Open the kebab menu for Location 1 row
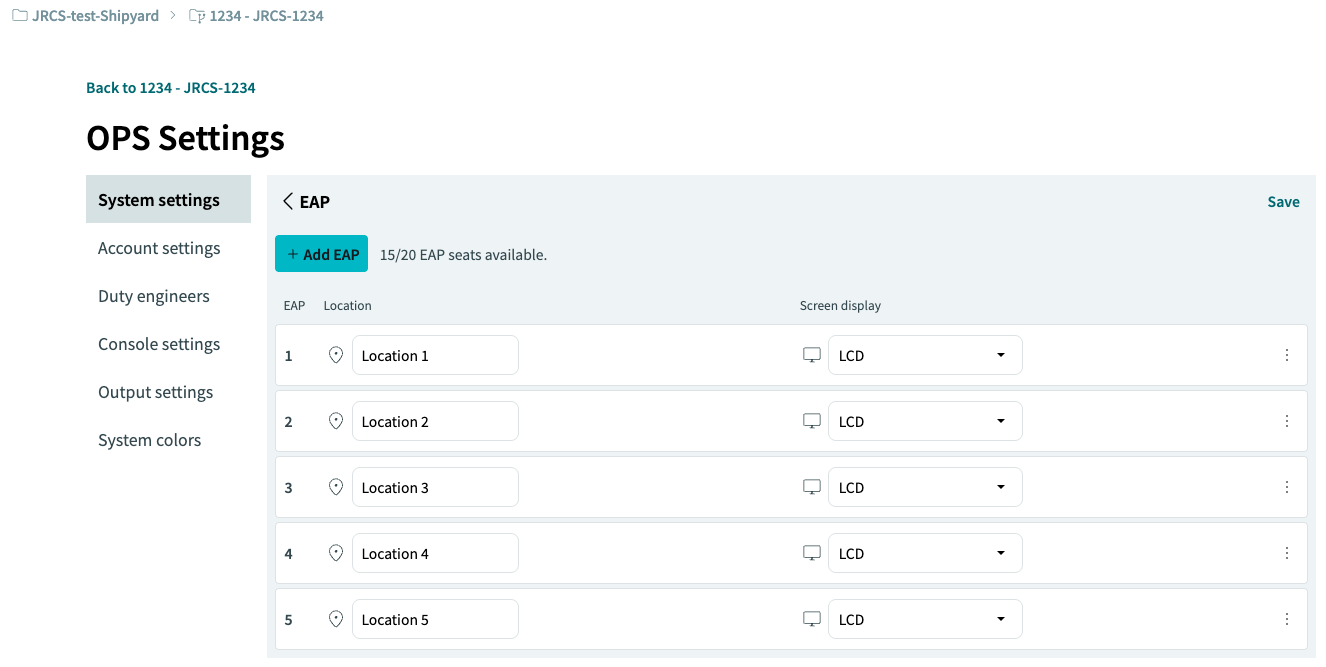Image resolution: width=1326 pixels, height=667 pixels. pyautogui.click(x=1287, y=355)
